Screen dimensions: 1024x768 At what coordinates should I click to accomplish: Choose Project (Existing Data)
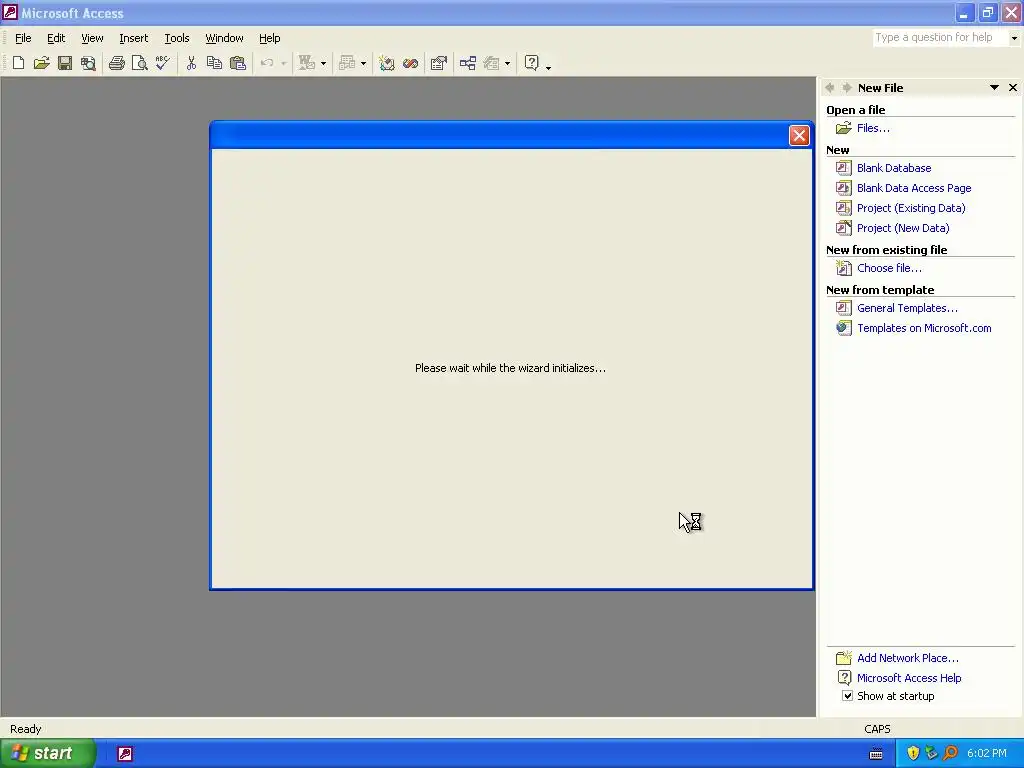point(910,208)
